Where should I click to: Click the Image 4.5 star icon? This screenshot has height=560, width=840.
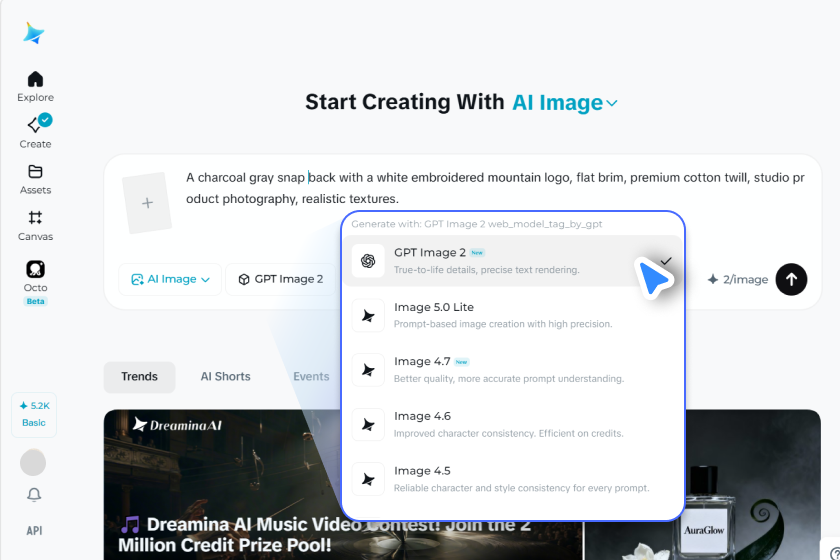[368, 479]
